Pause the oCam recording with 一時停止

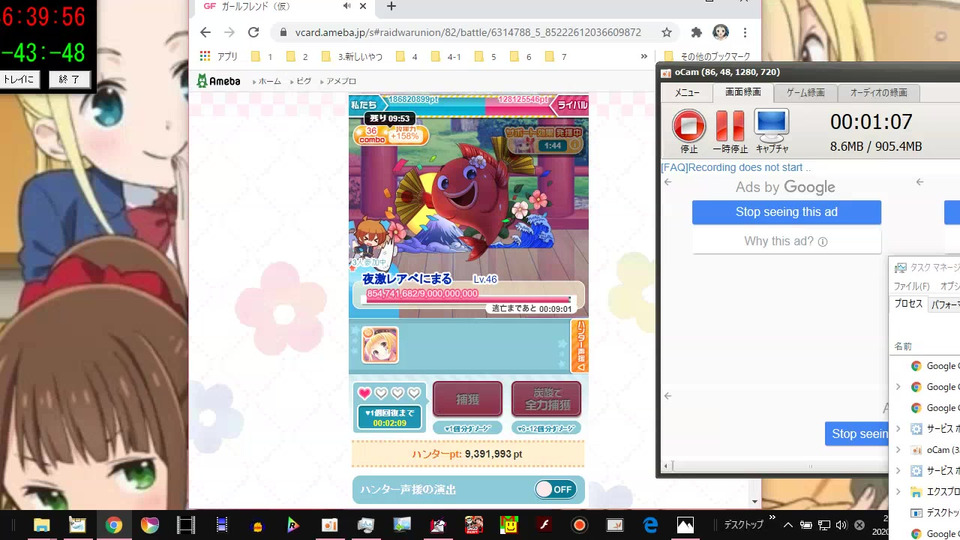coord(730,126)
